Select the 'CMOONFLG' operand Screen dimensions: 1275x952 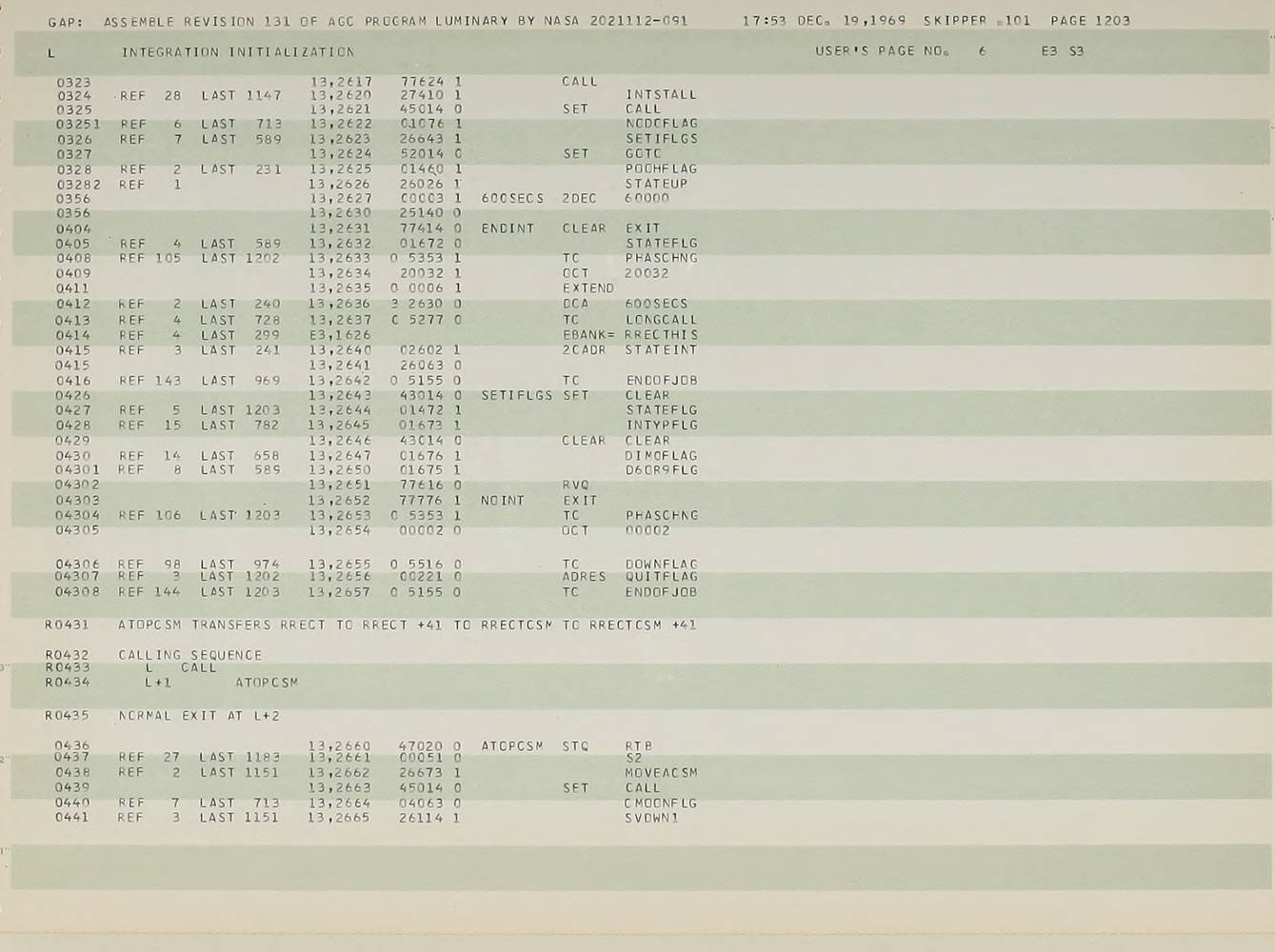tap(661, 803)
